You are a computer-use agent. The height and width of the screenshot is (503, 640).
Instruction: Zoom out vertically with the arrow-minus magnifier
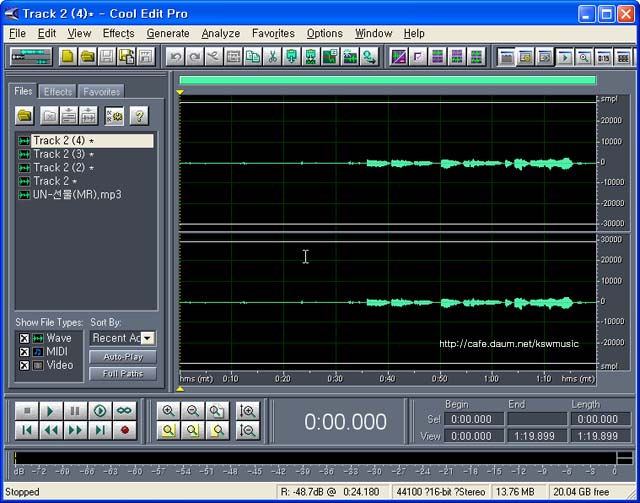coord(248,430)
